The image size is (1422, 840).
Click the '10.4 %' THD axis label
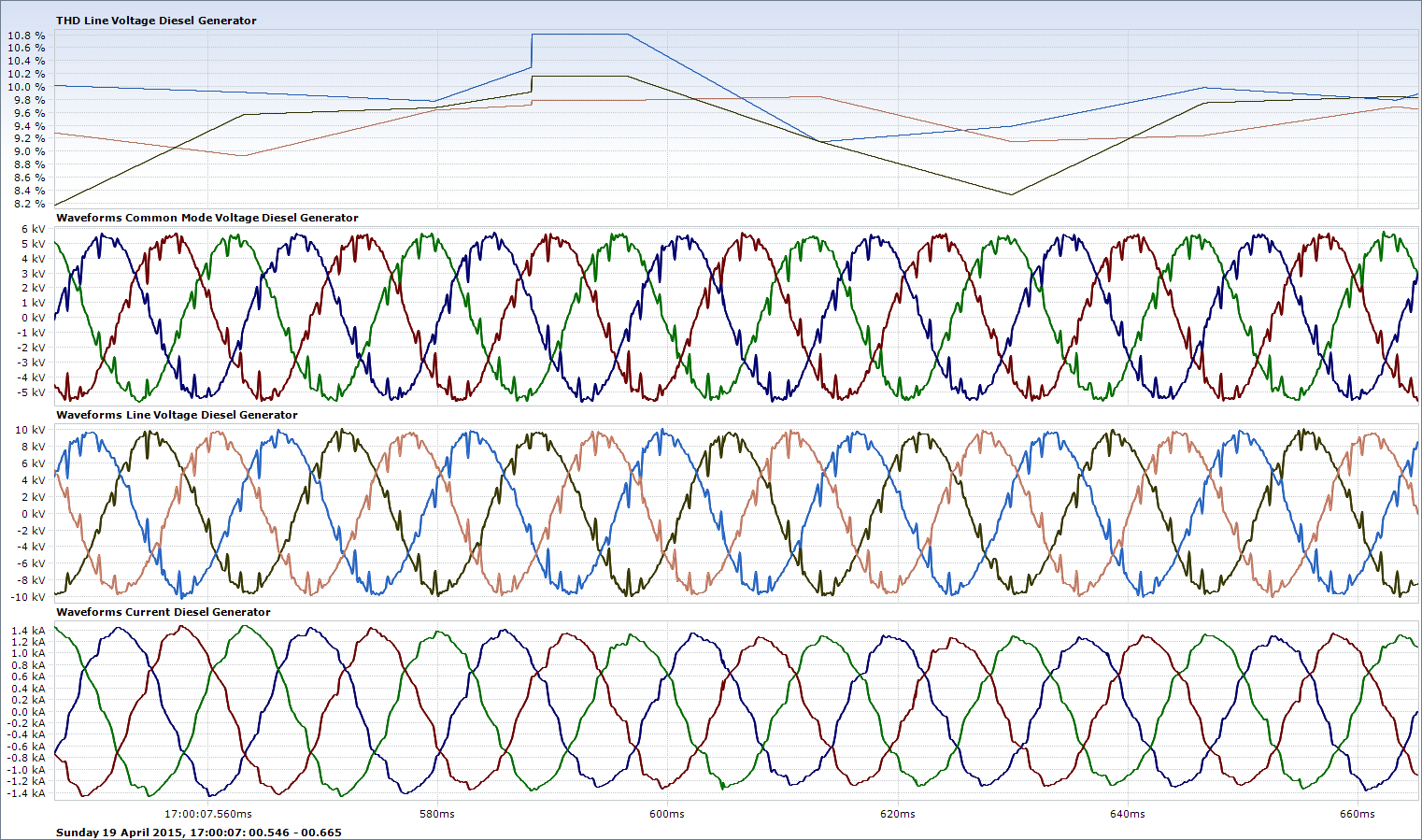click(26, 61)
